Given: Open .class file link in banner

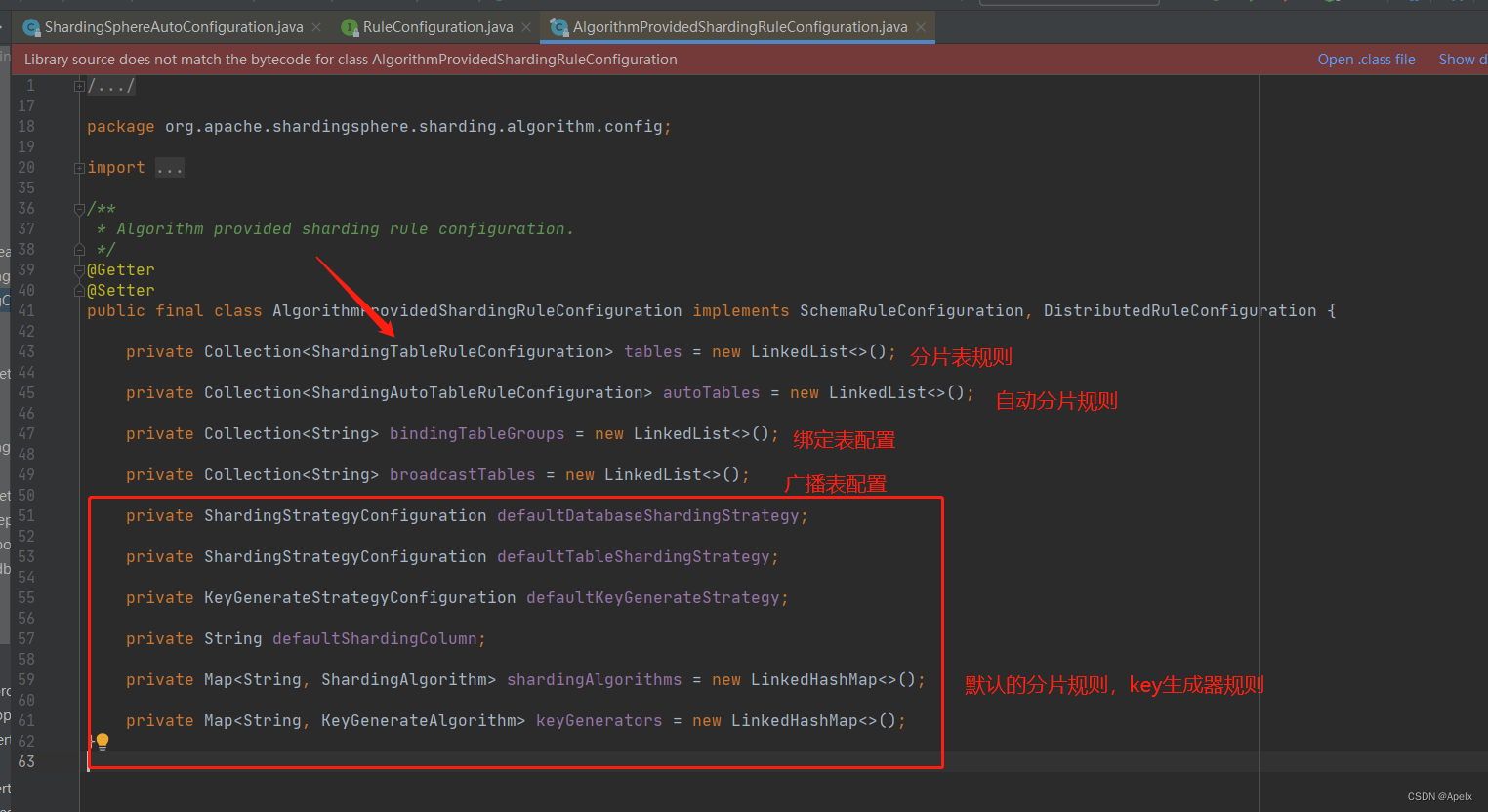Looking at the screenshot, I should 1366,60.
